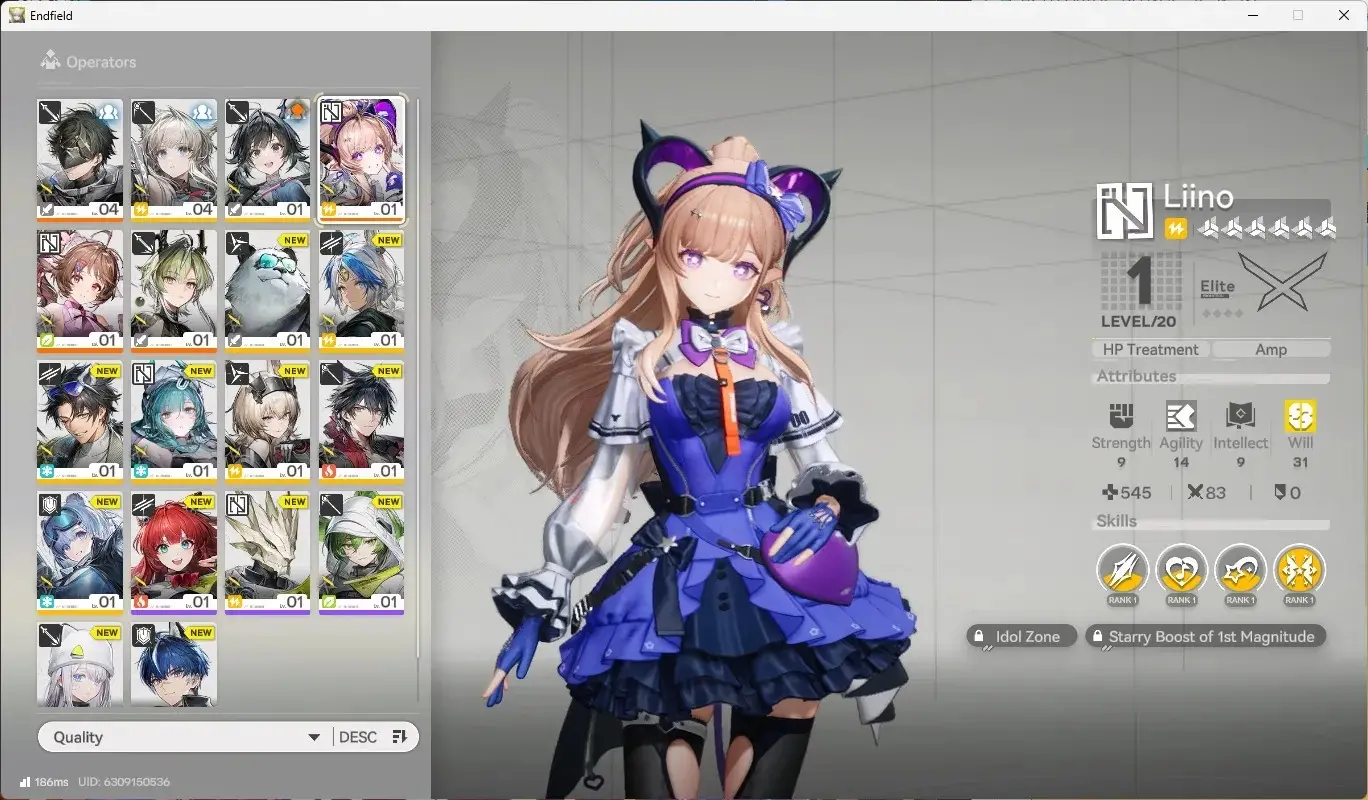Select Liino's highlighted operator card
The height and width of the screenshot is (800, 1368).
362,159
